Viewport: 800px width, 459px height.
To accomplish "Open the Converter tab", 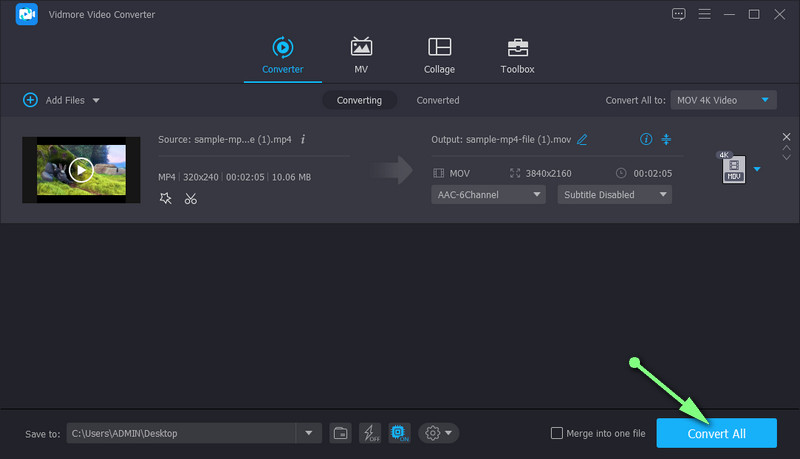I will (x=283, y=56).
